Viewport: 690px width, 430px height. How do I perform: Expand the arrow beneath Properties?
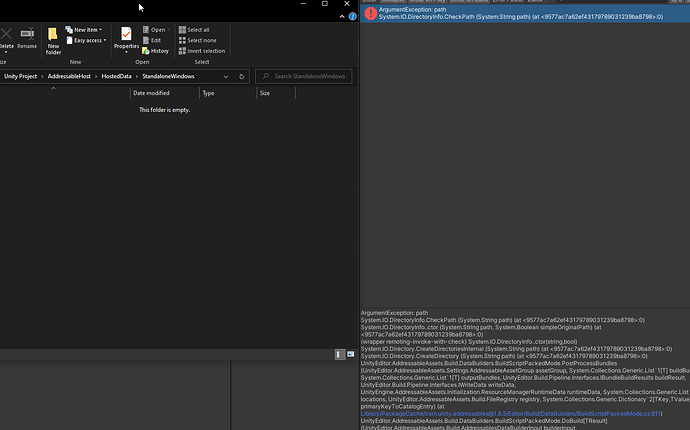point(126,52)
